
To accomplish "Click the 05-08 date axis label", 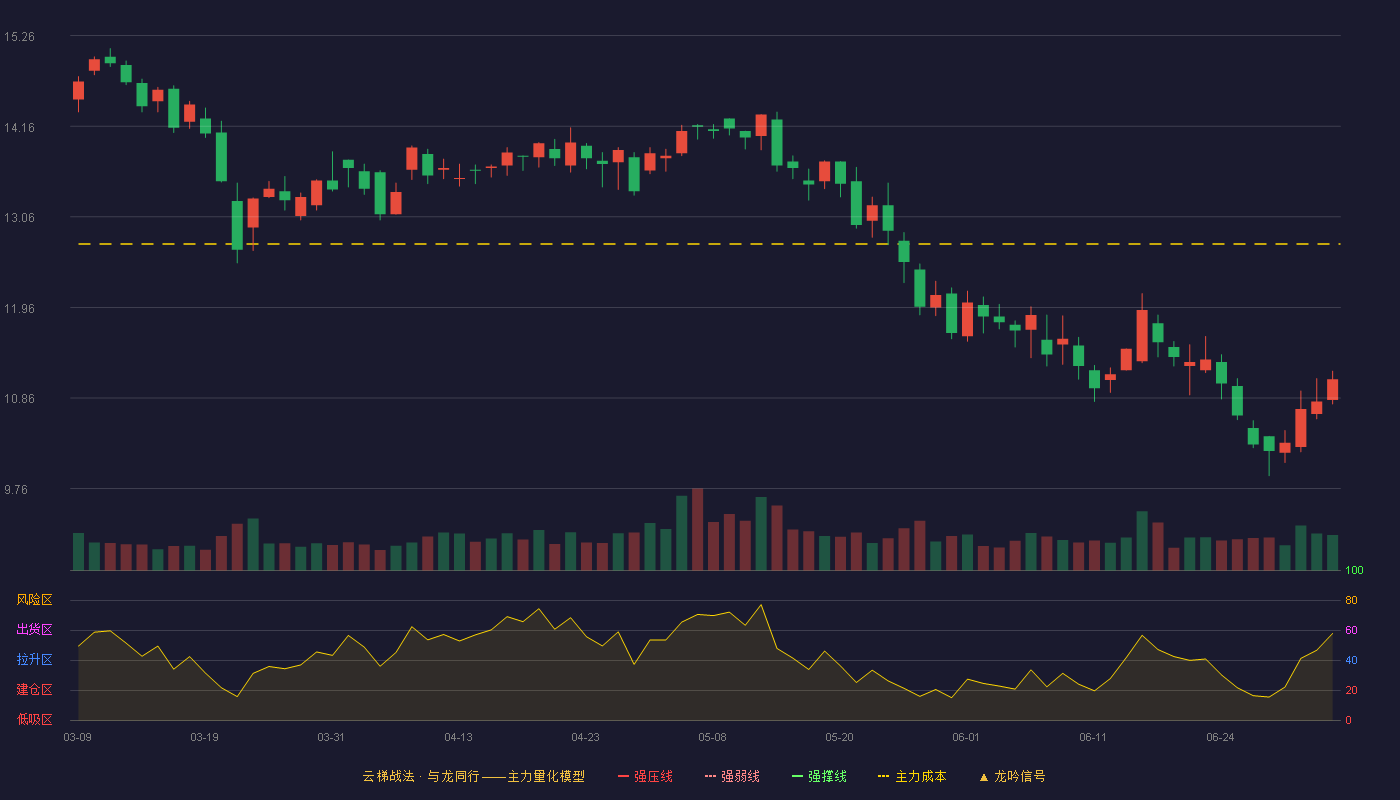I will coord(712,737).
